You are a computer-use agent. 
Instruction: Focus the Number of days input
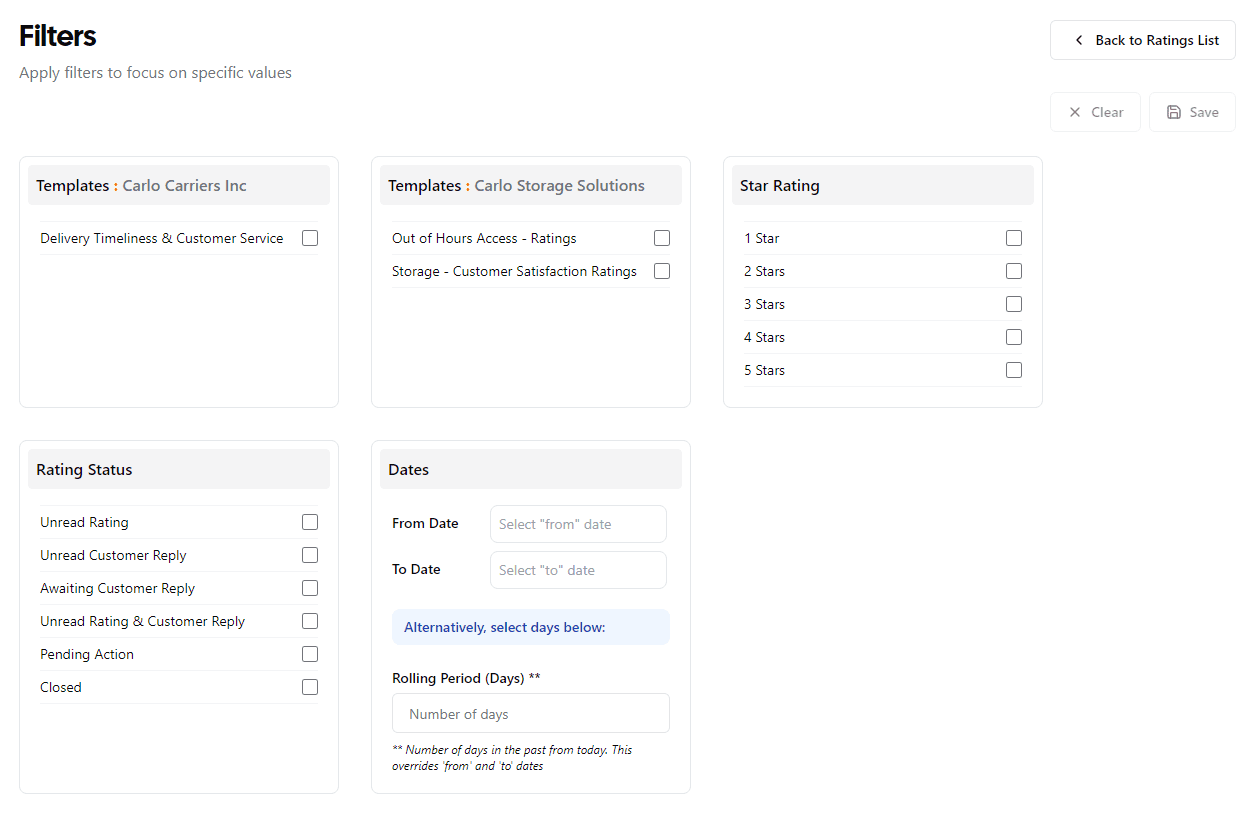coord(531,713)
